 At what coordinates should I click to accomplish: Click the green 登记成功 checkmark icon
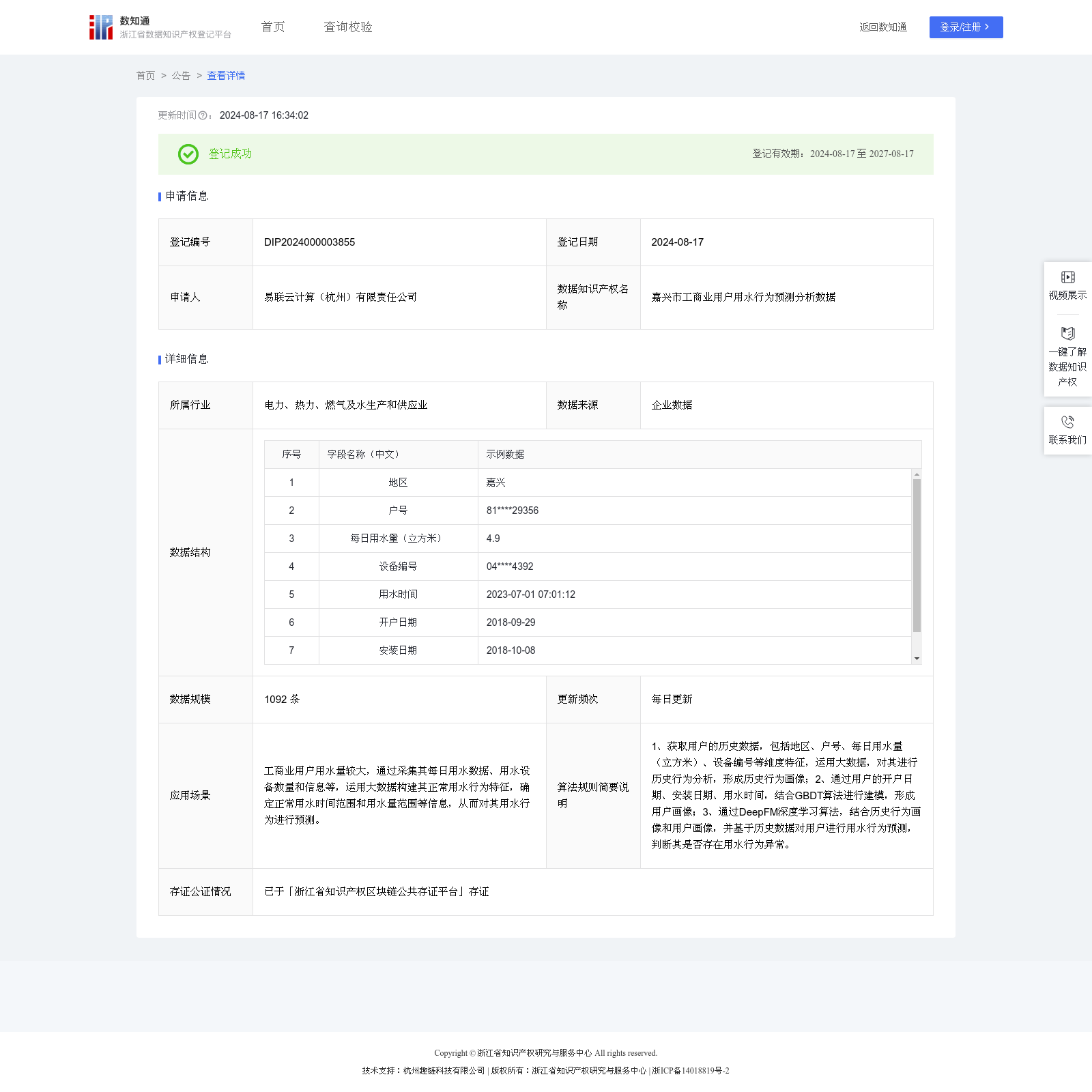(188, 154)
